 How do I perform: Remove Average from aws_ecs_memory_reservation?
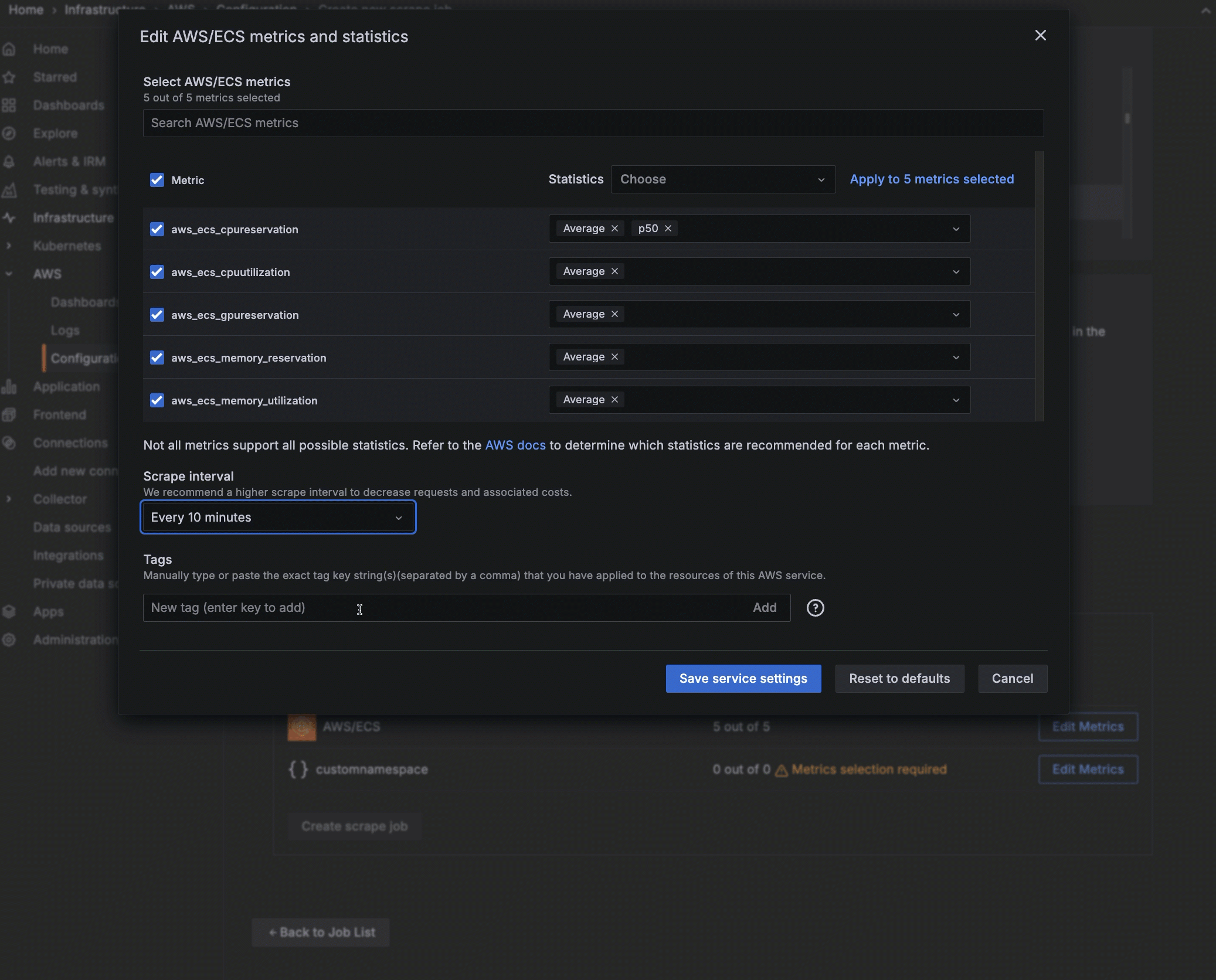coord(614,357)
